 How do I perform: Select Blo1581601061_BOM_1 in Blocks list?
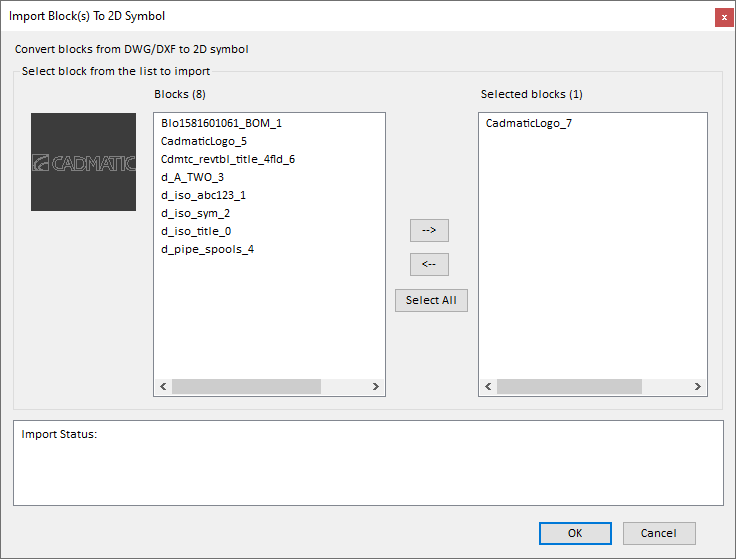221,123
